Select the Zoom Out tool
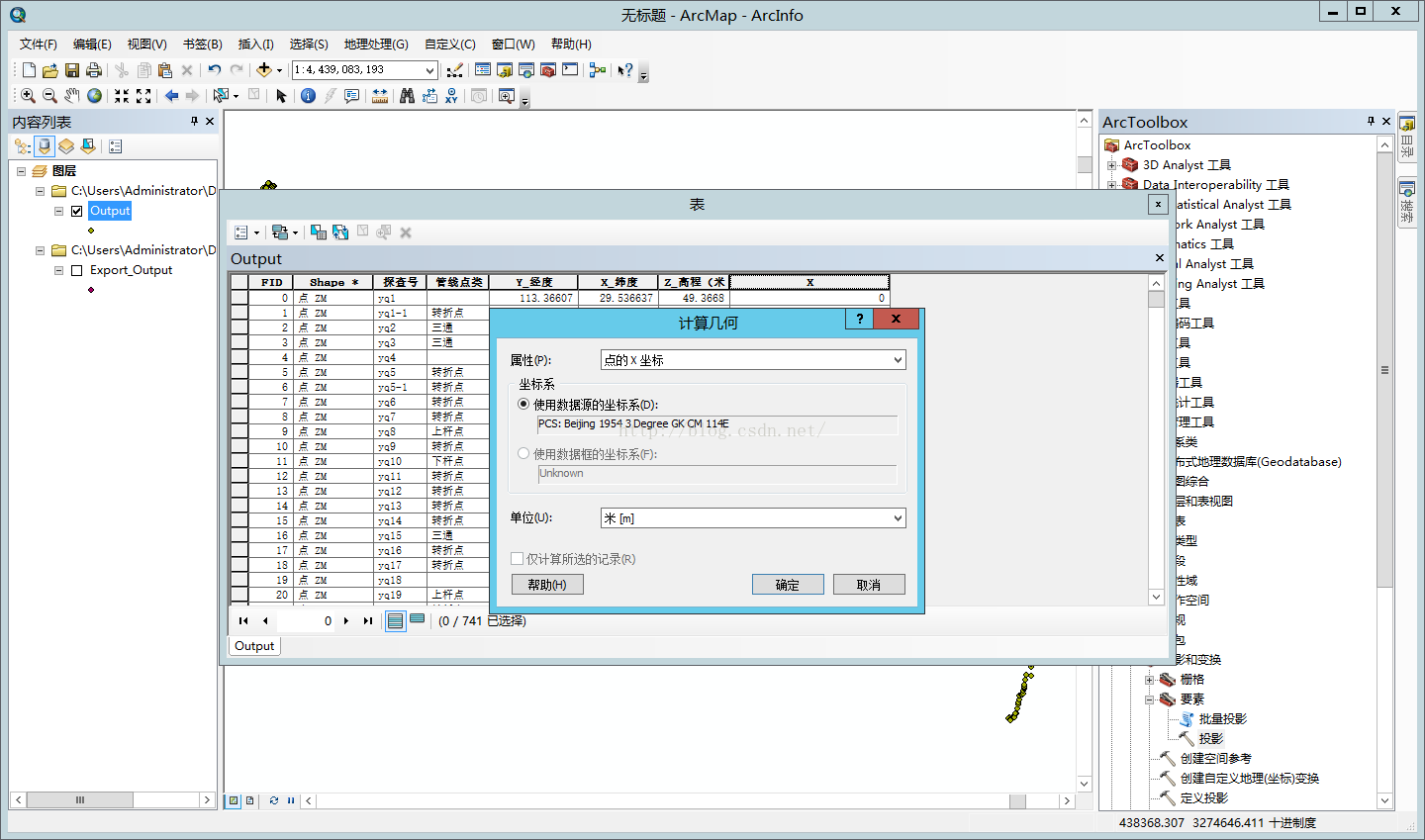Screen dimensions: 1425x840 pos(49,96)
